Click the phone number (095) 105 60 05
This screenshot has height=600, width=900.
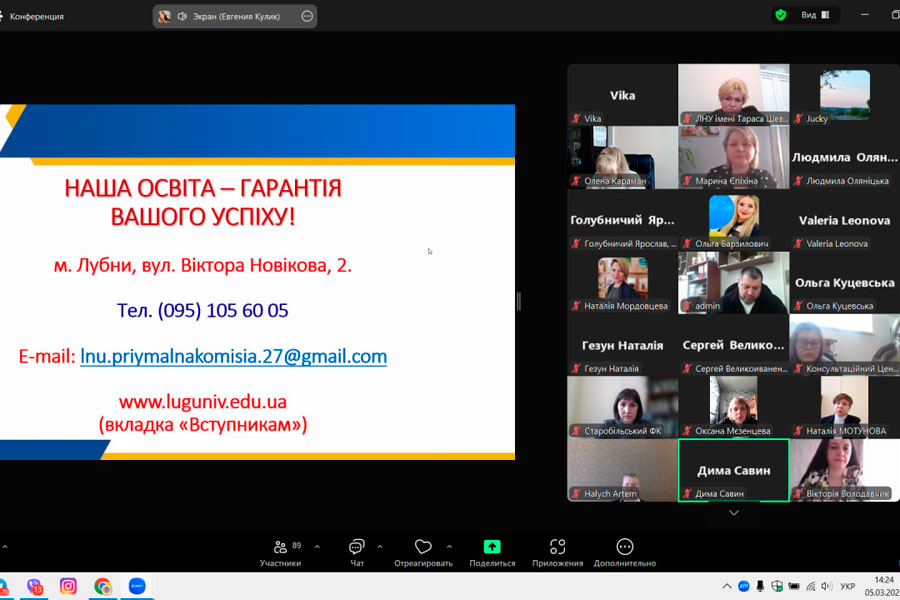pyautogui.click(x=223, y=311)
